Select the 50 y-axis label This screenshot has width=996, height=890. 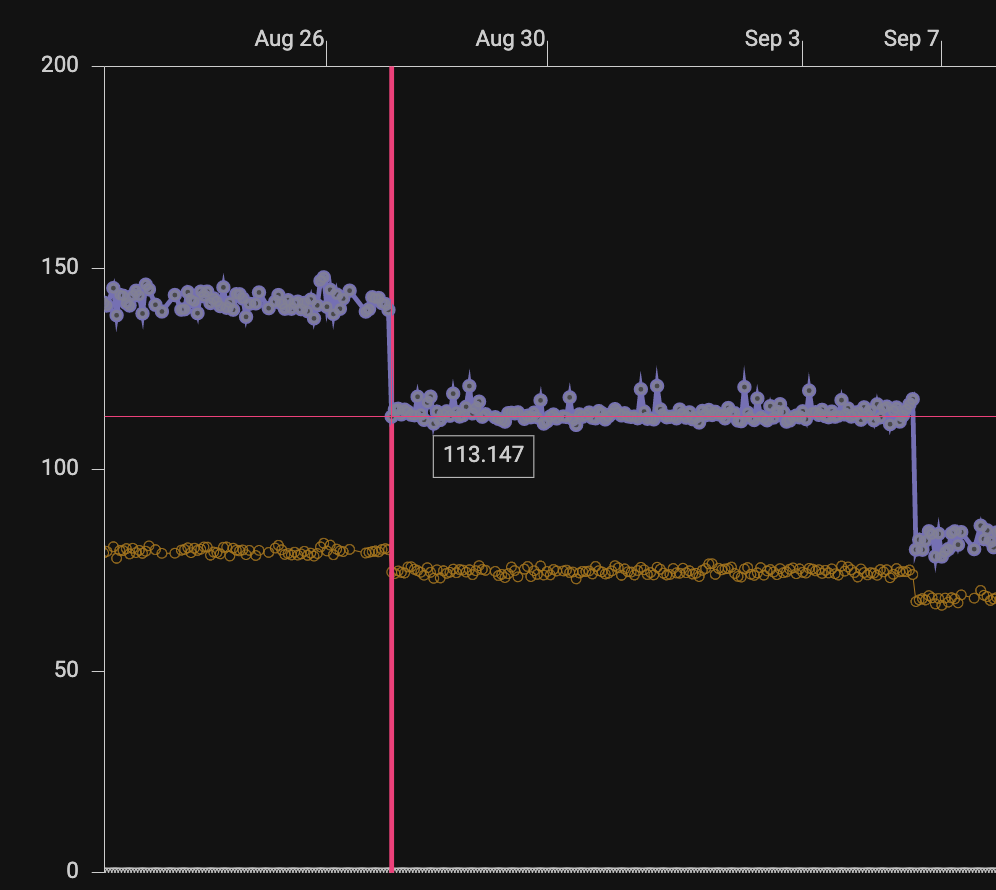pos(66,670)
